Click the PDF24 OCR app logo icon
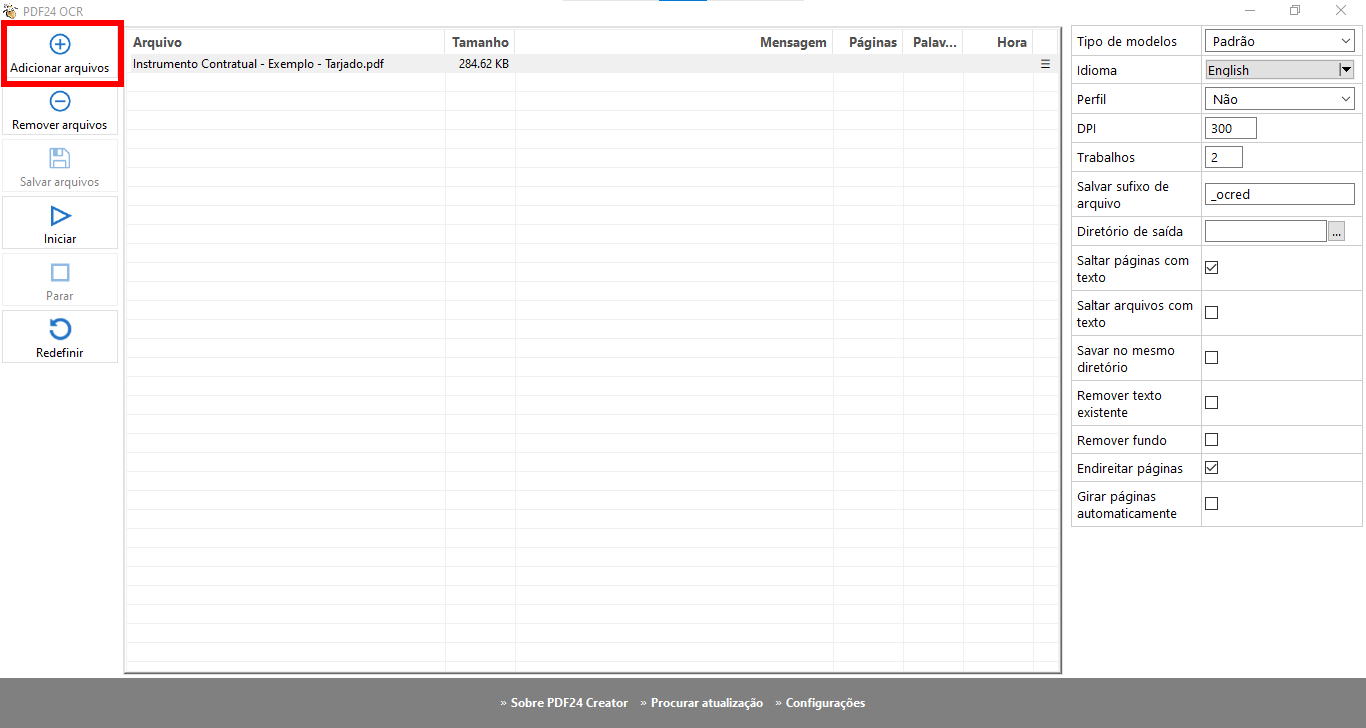Screen dimensions: 1366x728 coord(10,11)
